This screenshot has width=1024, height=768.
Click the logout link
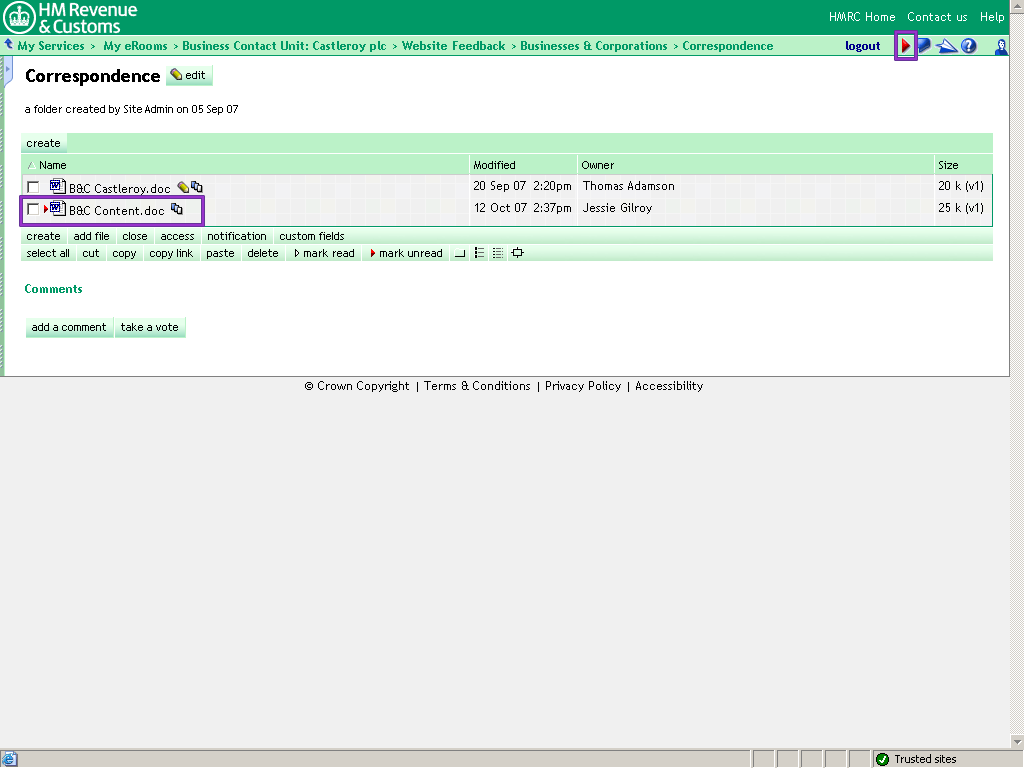click(x=862, y=46)
